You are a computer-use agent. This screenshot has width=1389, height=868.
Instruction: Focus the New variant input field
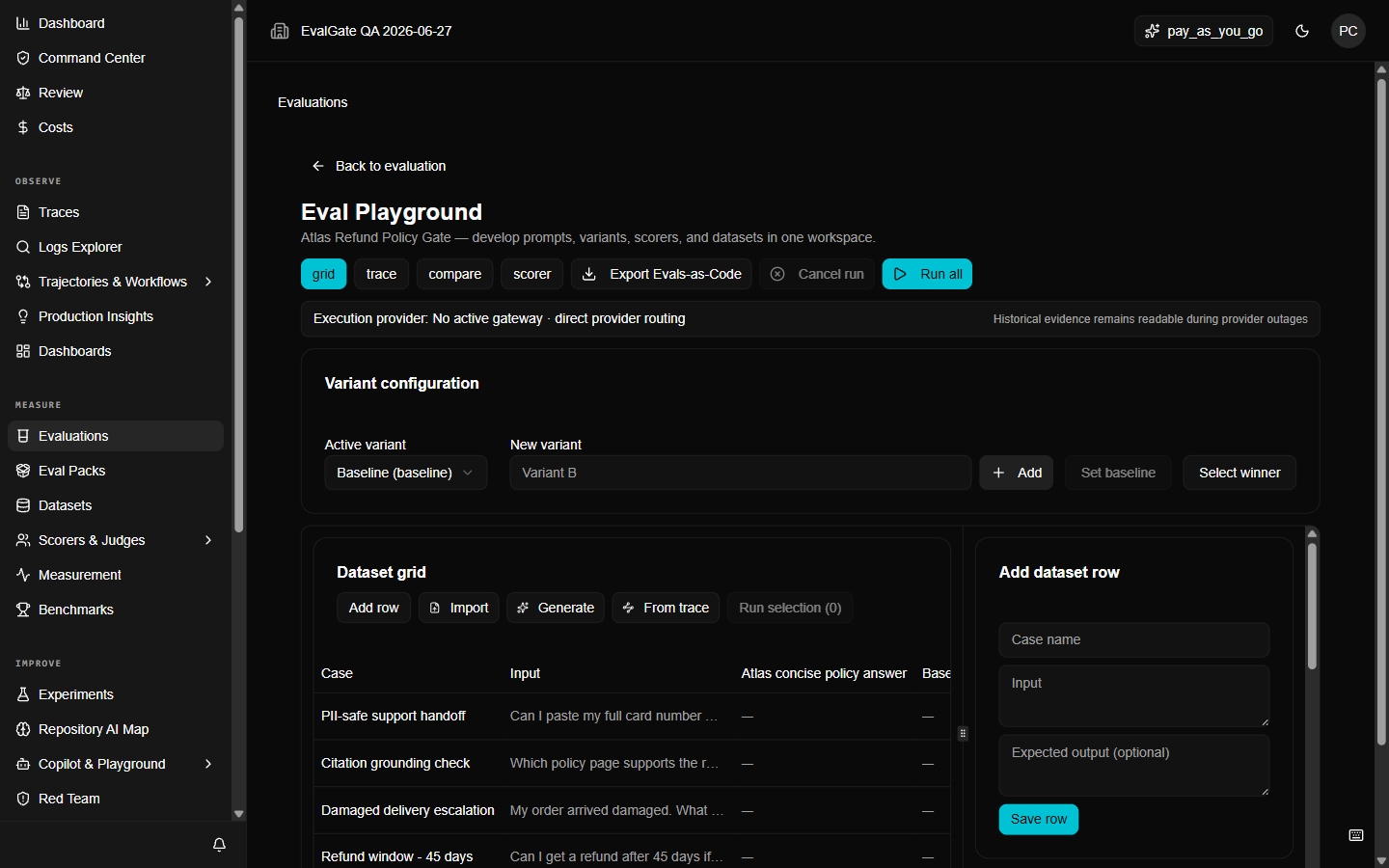(x=740, y=473)
